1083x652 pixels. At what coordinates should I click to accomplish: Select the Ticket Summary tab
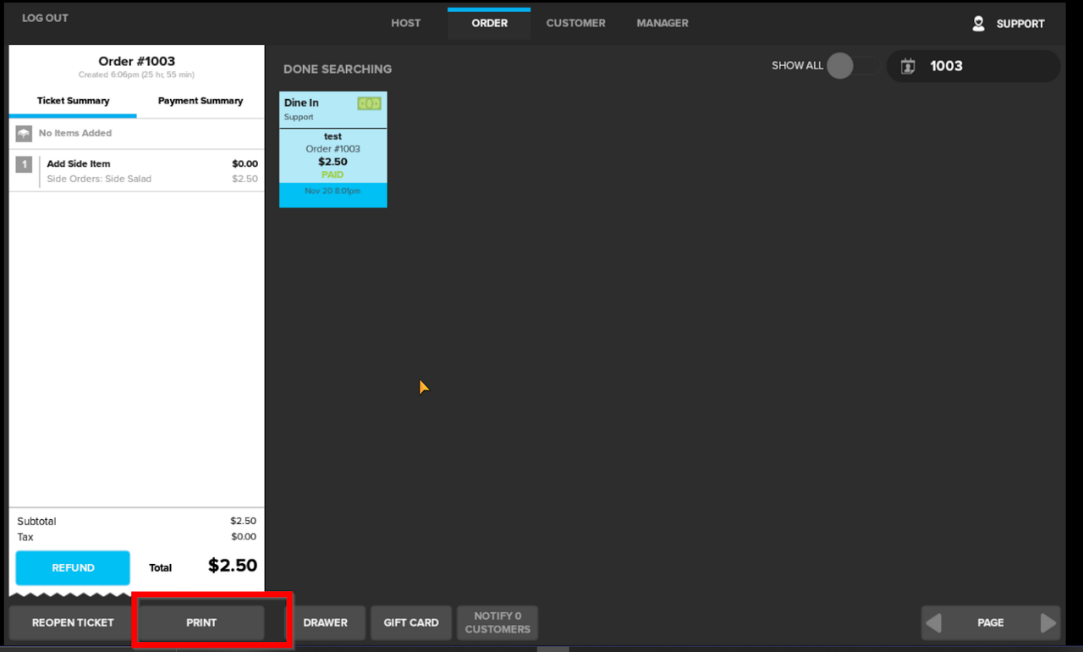click(x=73, y=101)
